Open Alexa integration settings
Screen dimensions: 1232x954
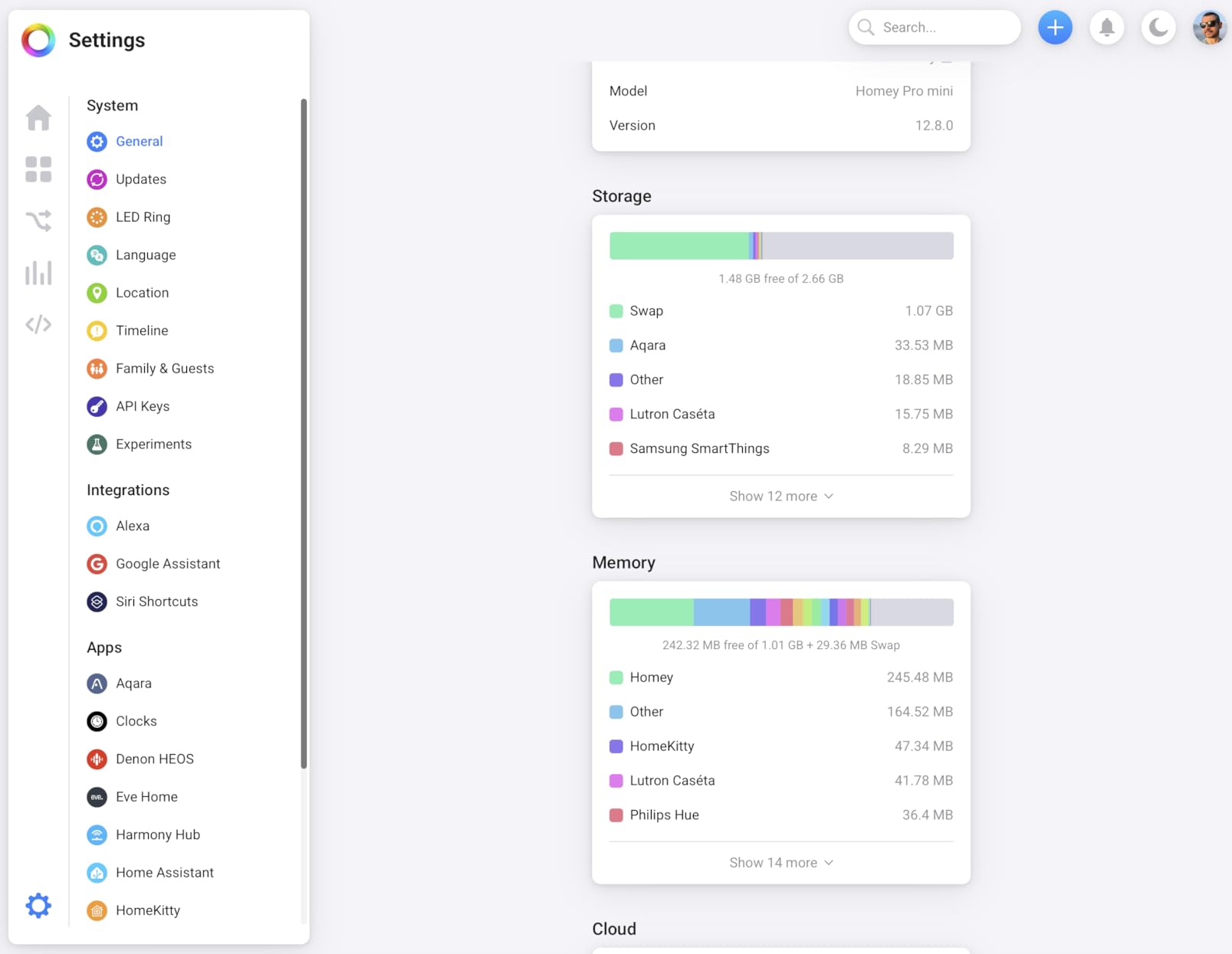[x=133, y=526]
